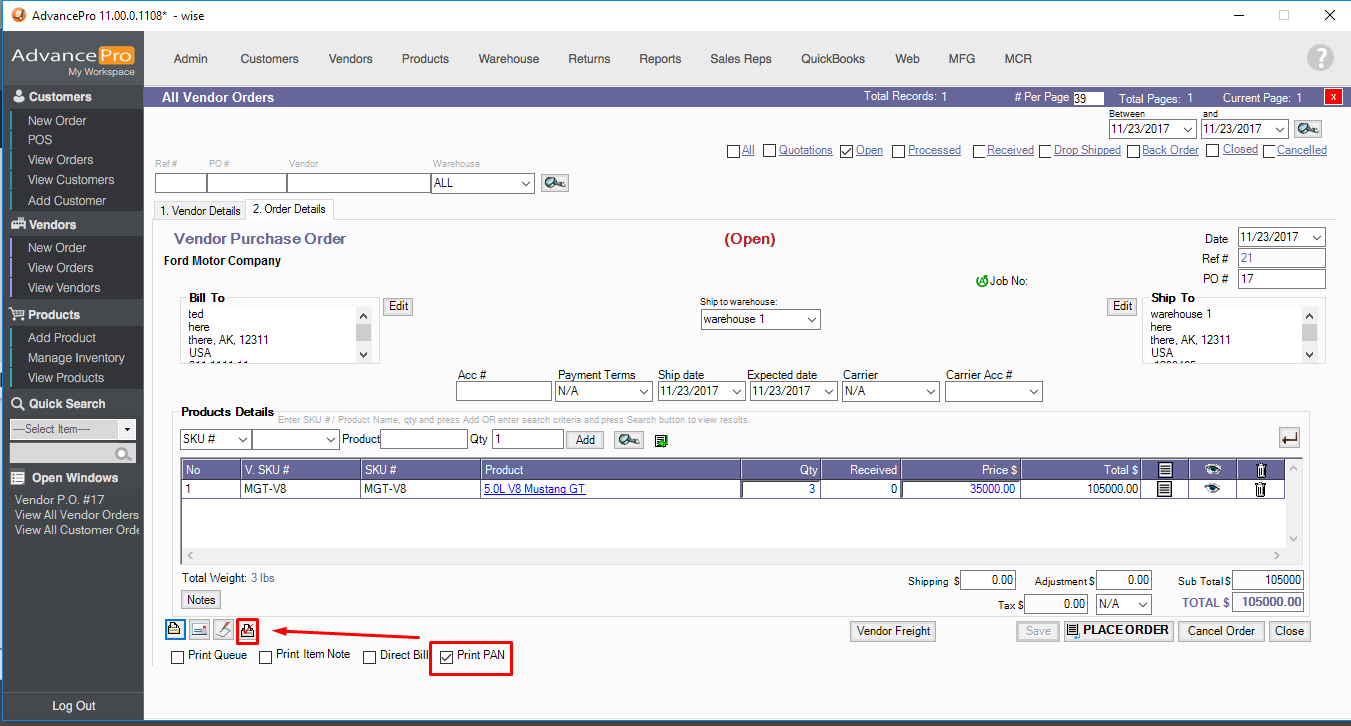The height and width of the screenshot is (726, 1351).
Task: Uncheck the Print PAN checkbox
Action: pyautogui.click(x=446, y=657)
